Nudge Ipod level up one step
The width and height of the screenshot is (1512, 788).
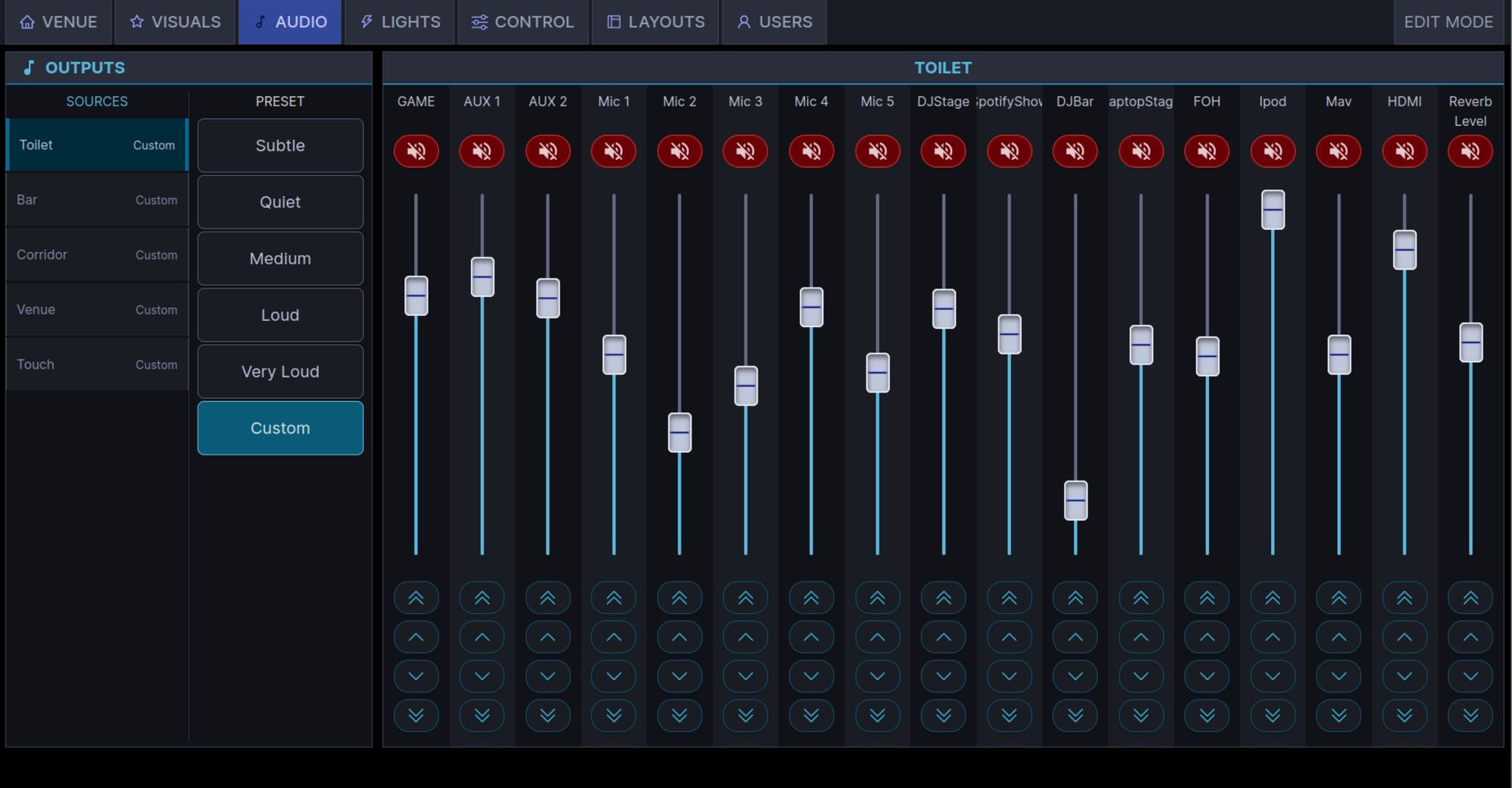click(1273, 637)
